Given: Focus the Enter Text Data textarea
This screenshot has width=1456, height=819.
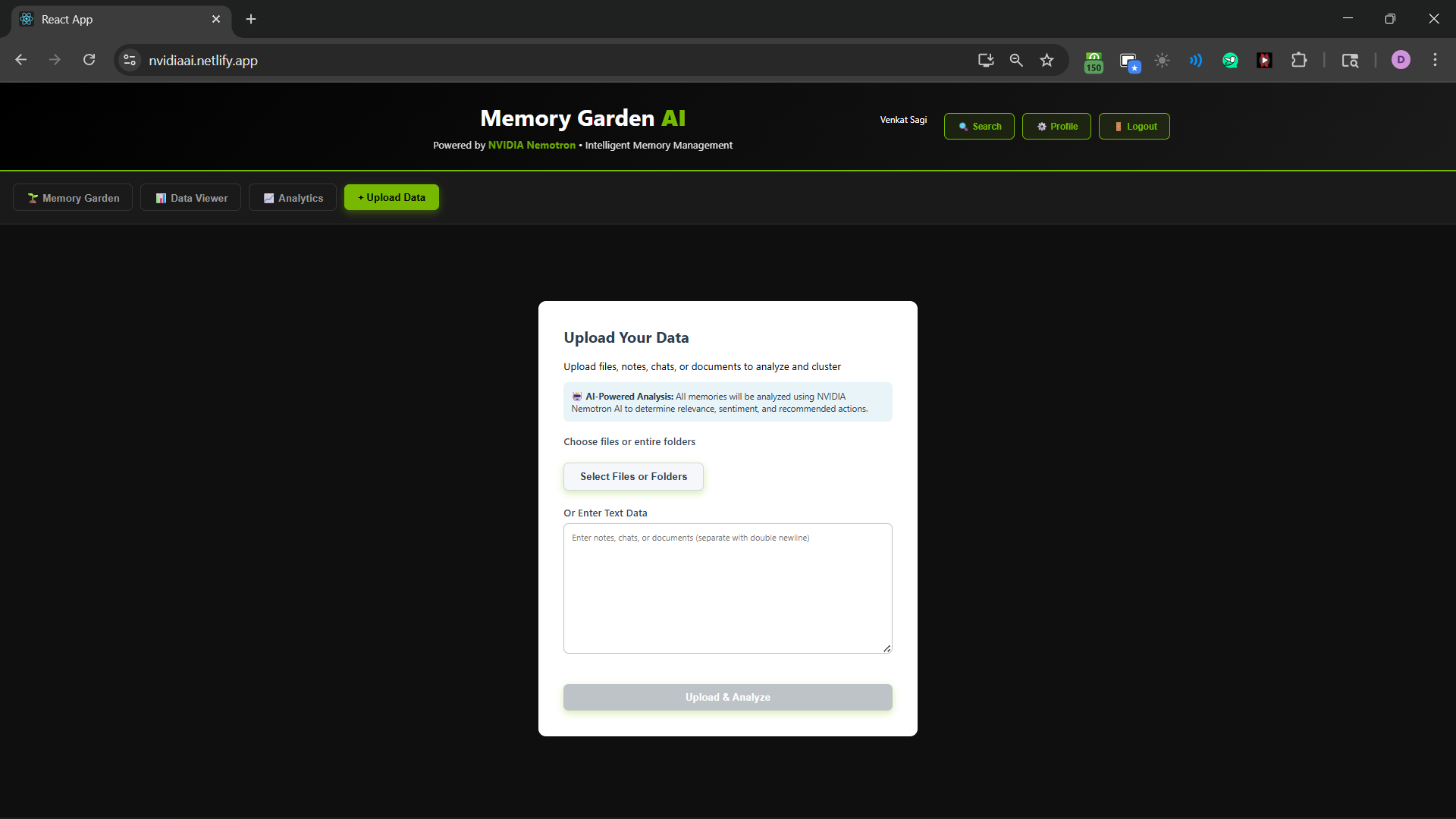Looking at the screenshot, I should tap(727, 588).
